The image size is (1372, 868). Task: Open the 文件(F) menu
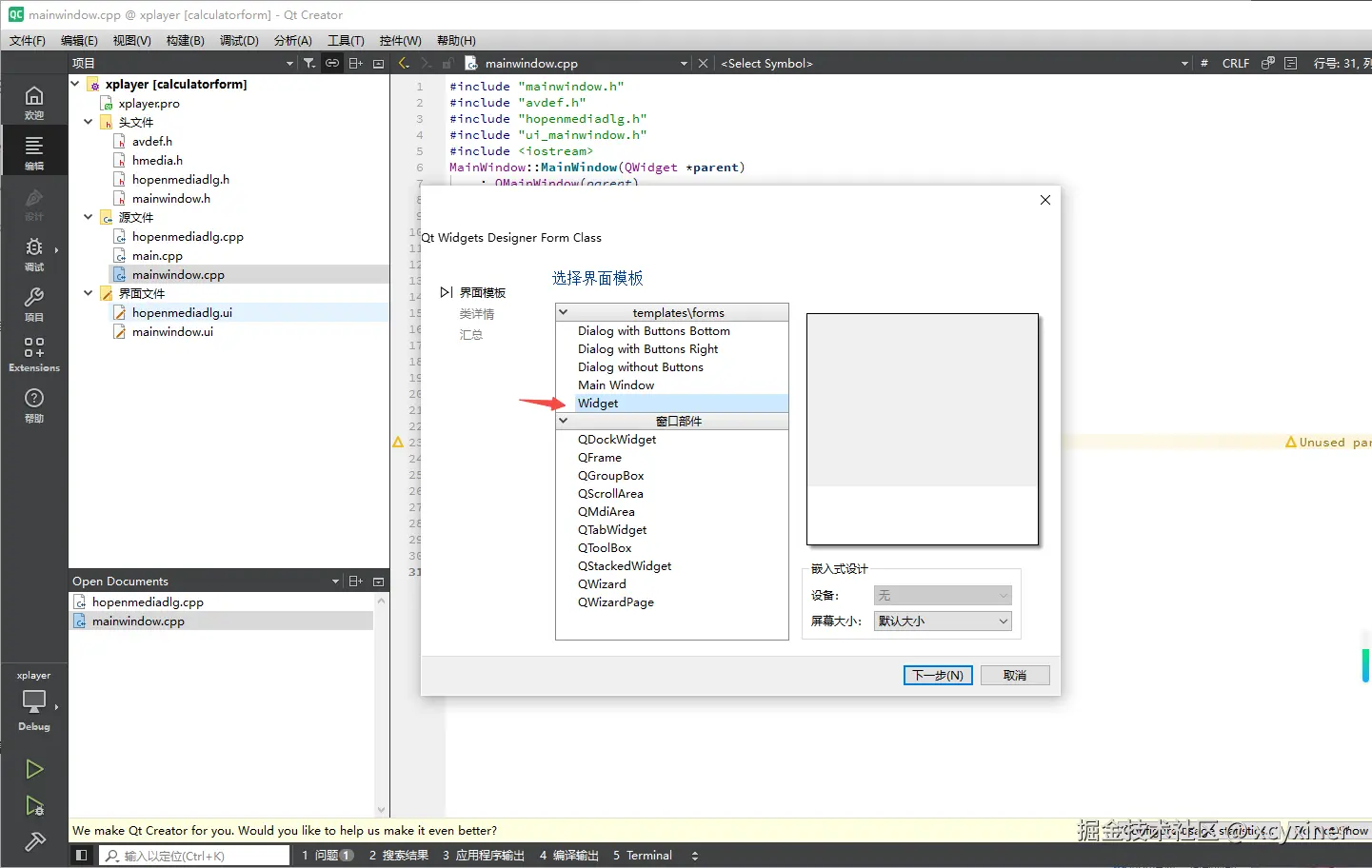[x=28, y=40]
